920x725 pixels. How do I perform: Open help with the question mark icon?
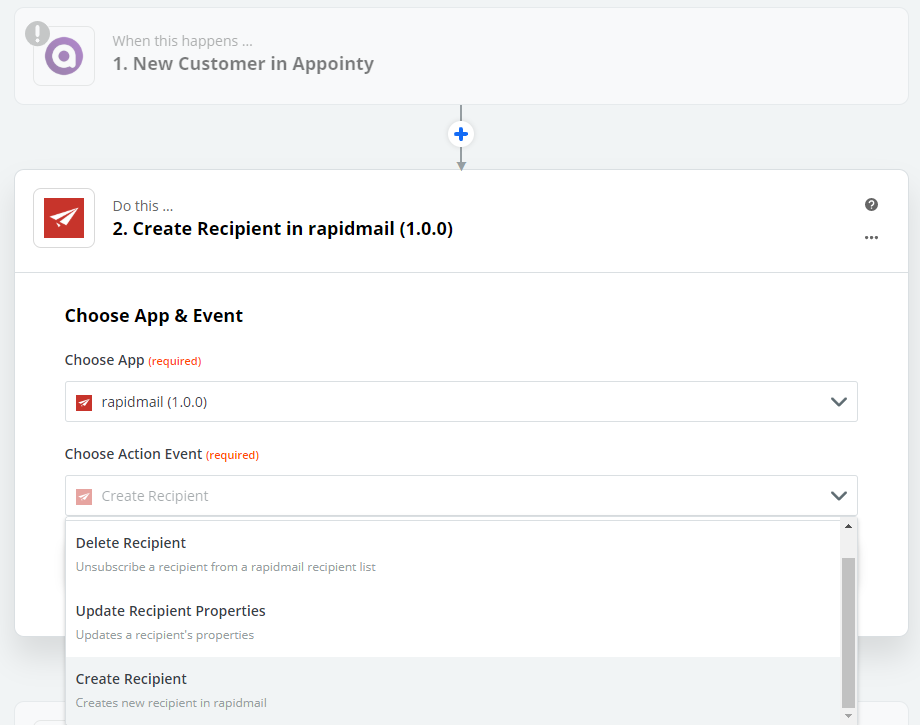871,204
